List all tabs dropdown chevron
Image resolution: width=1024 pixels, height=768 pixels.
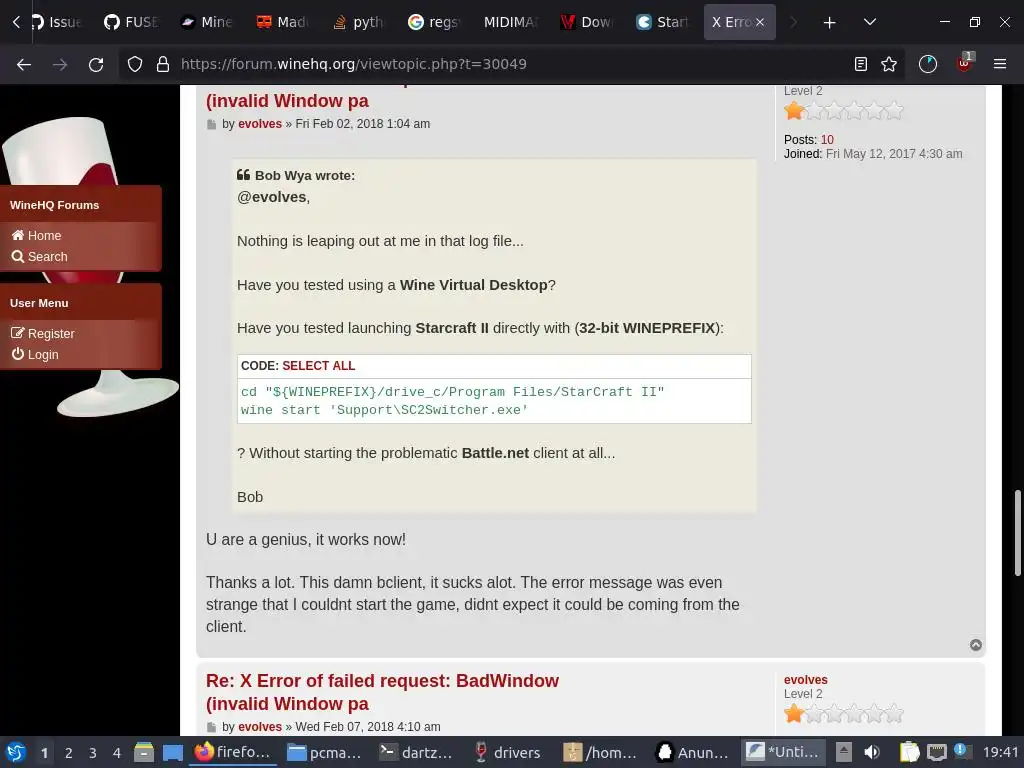[x=870, y=22]
